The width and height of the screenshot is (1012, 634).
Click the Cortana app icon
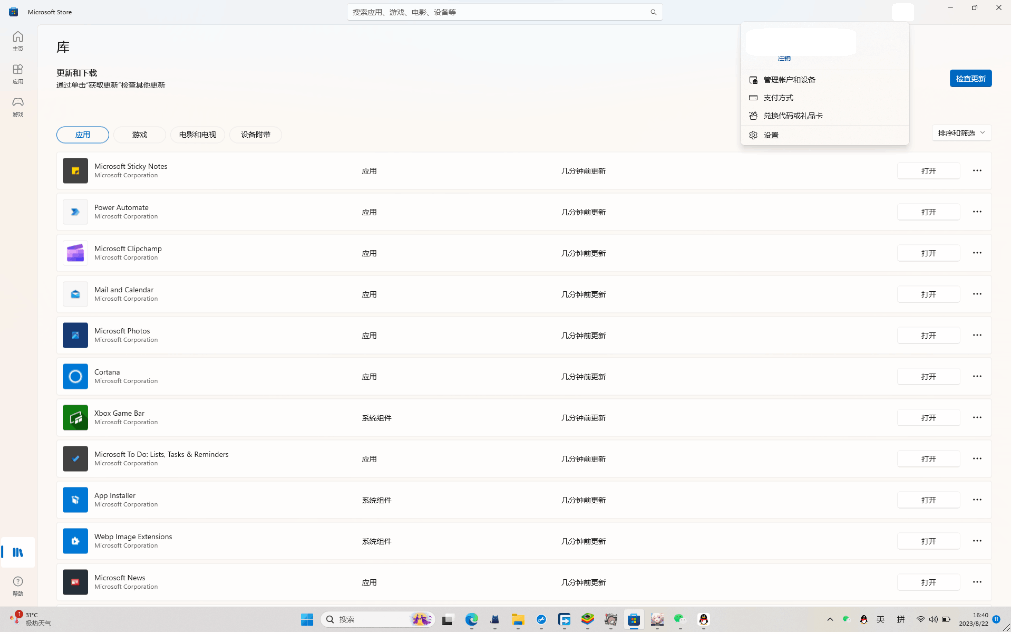click(75, 376)
